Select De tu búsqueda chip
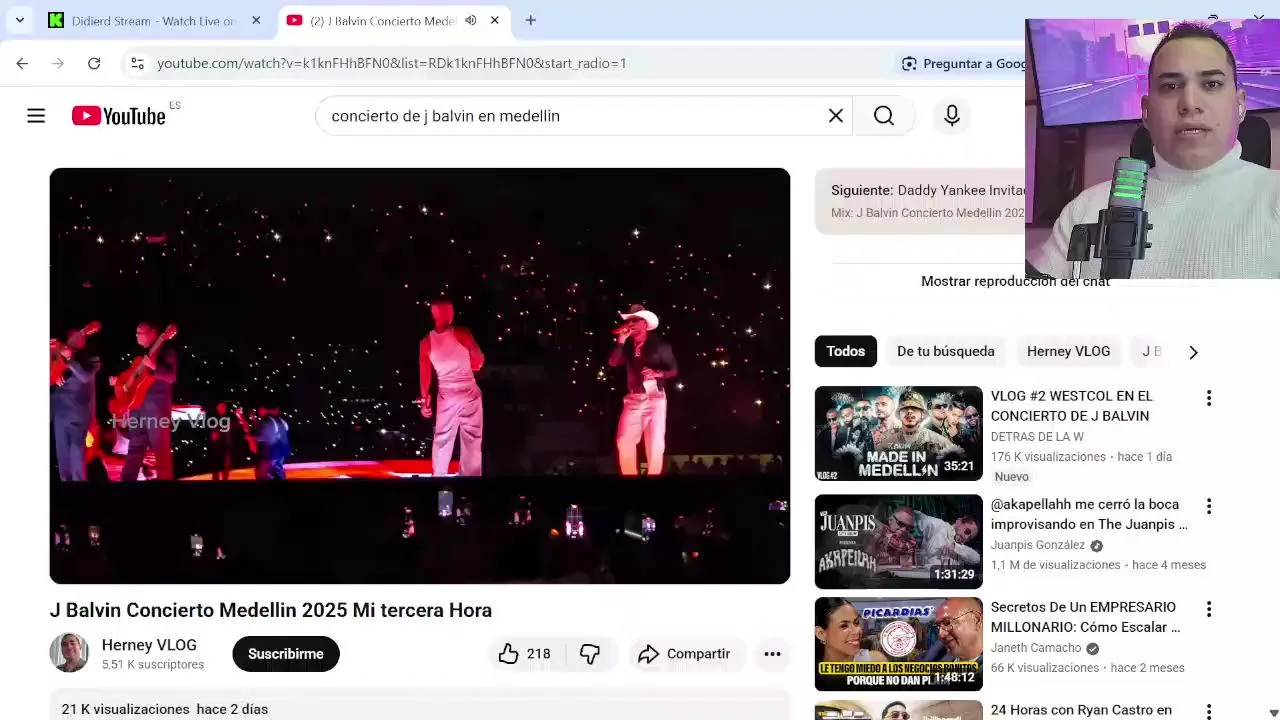 pyautogui.click(x=946, y=351)
